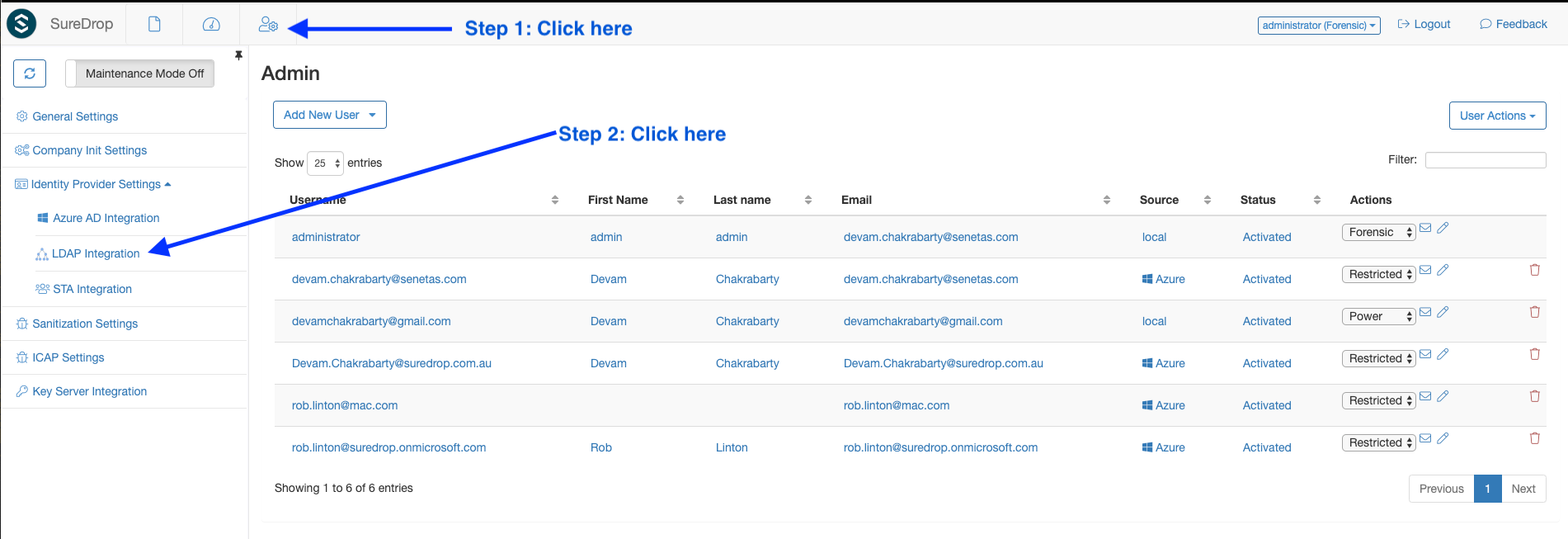Delete rob.linton@suredrop.onmicrosoft.com with trash icon
Image resolution: width=1568 pixels, height=539 pixels.
pyautogui.click(x=1535, y=438)
